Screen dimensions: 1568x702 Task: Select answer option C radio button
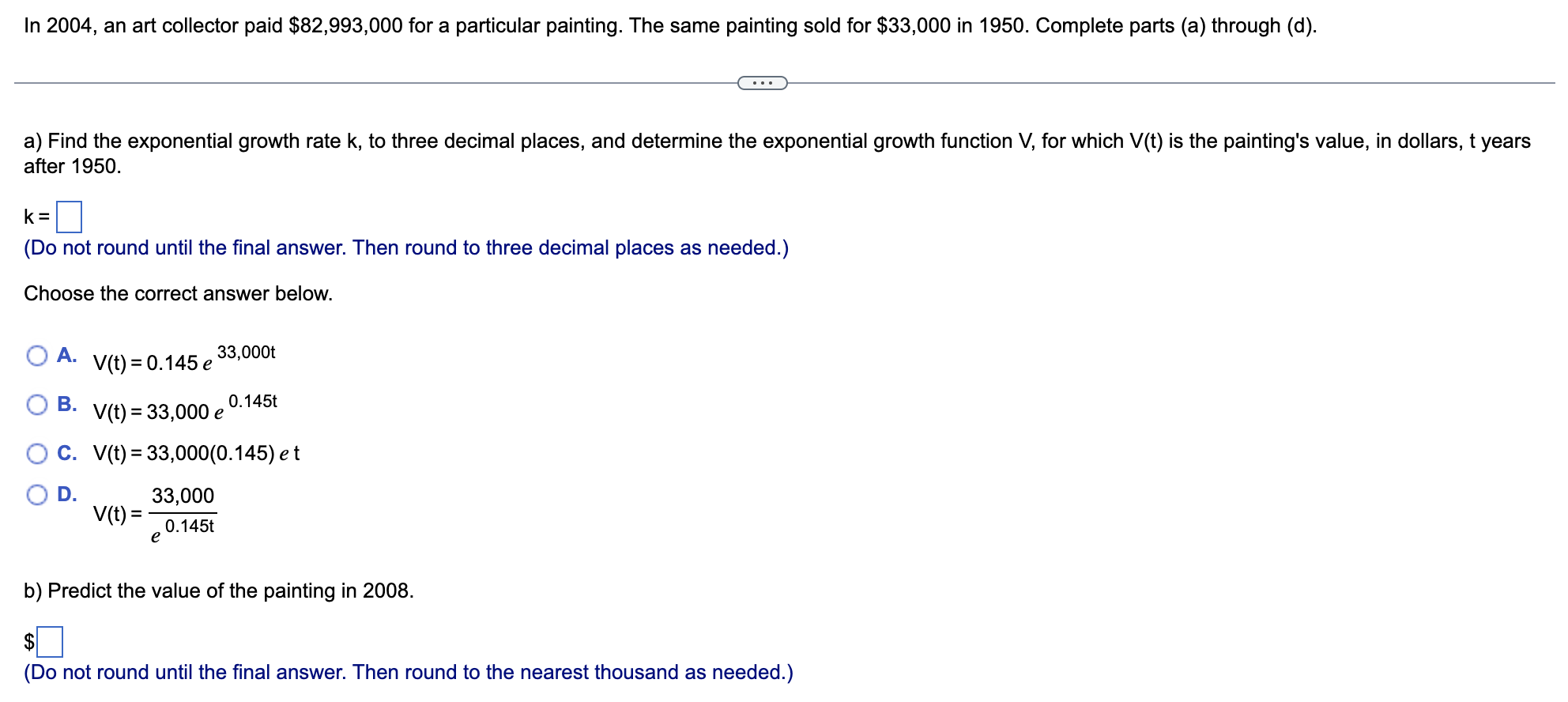click(x=36, y=452)
